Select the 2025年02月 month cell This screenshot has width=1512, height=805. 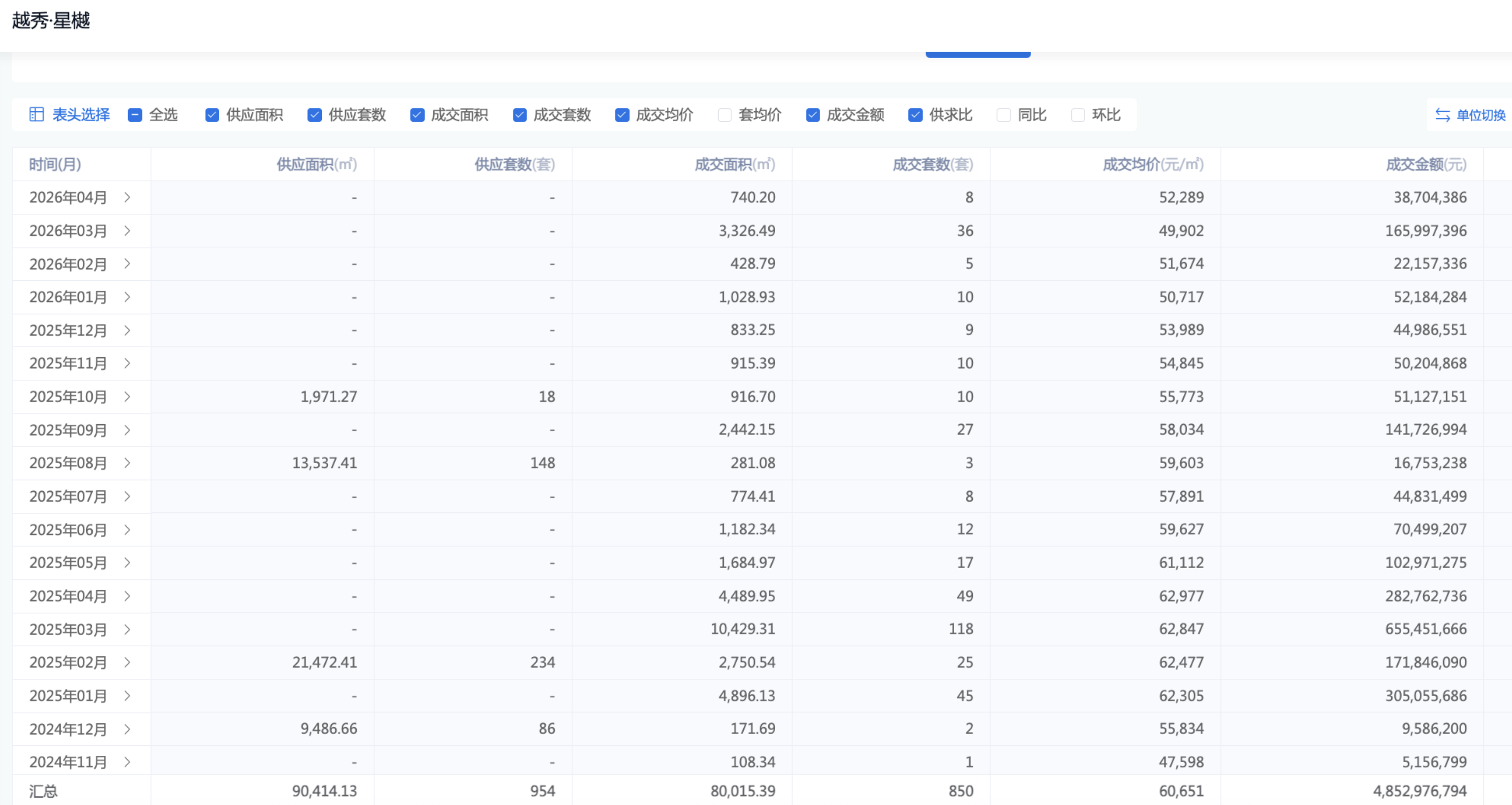coord(68,663)
